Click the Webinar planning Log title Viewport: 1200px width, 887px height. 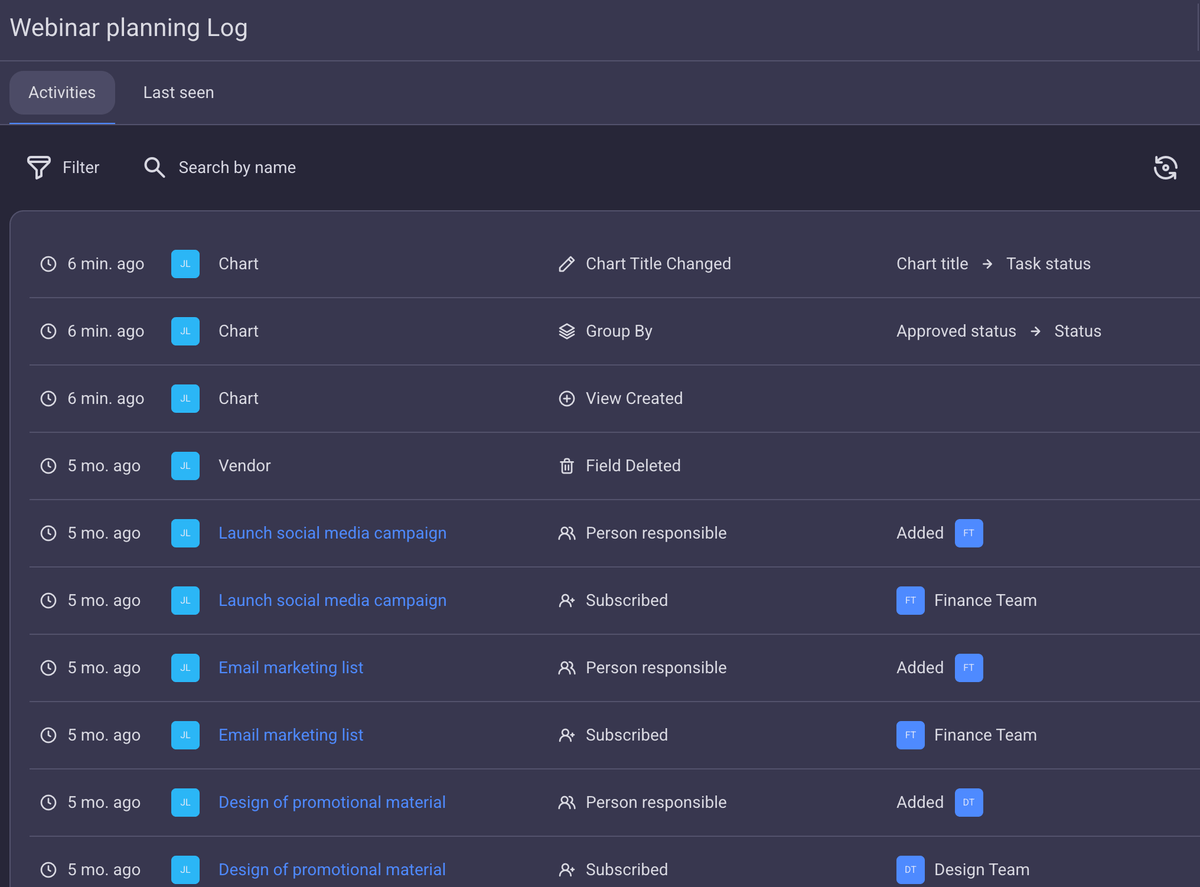point(128,27)
